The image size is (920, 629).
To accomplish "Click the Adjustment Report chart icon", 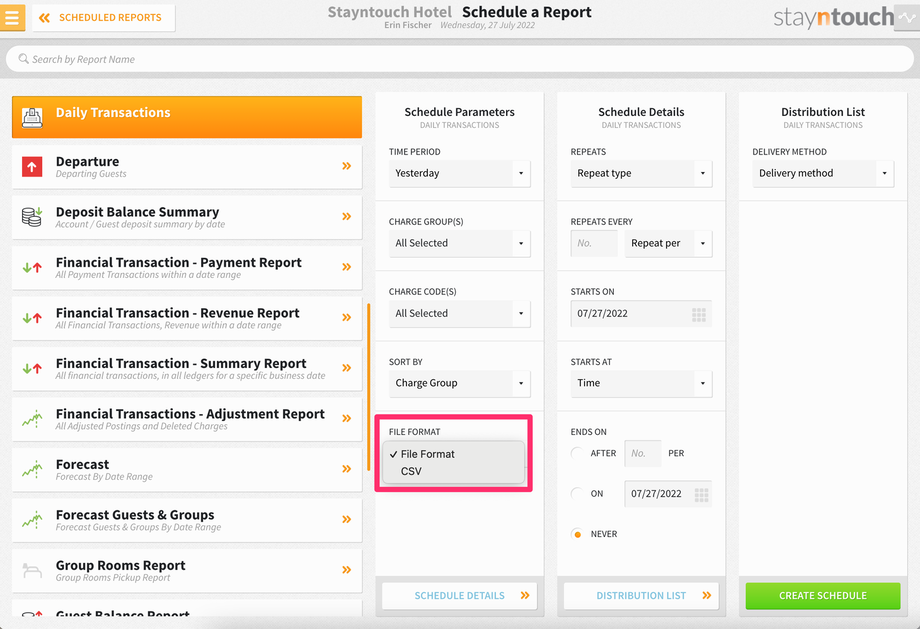I will tap(32, 419).
